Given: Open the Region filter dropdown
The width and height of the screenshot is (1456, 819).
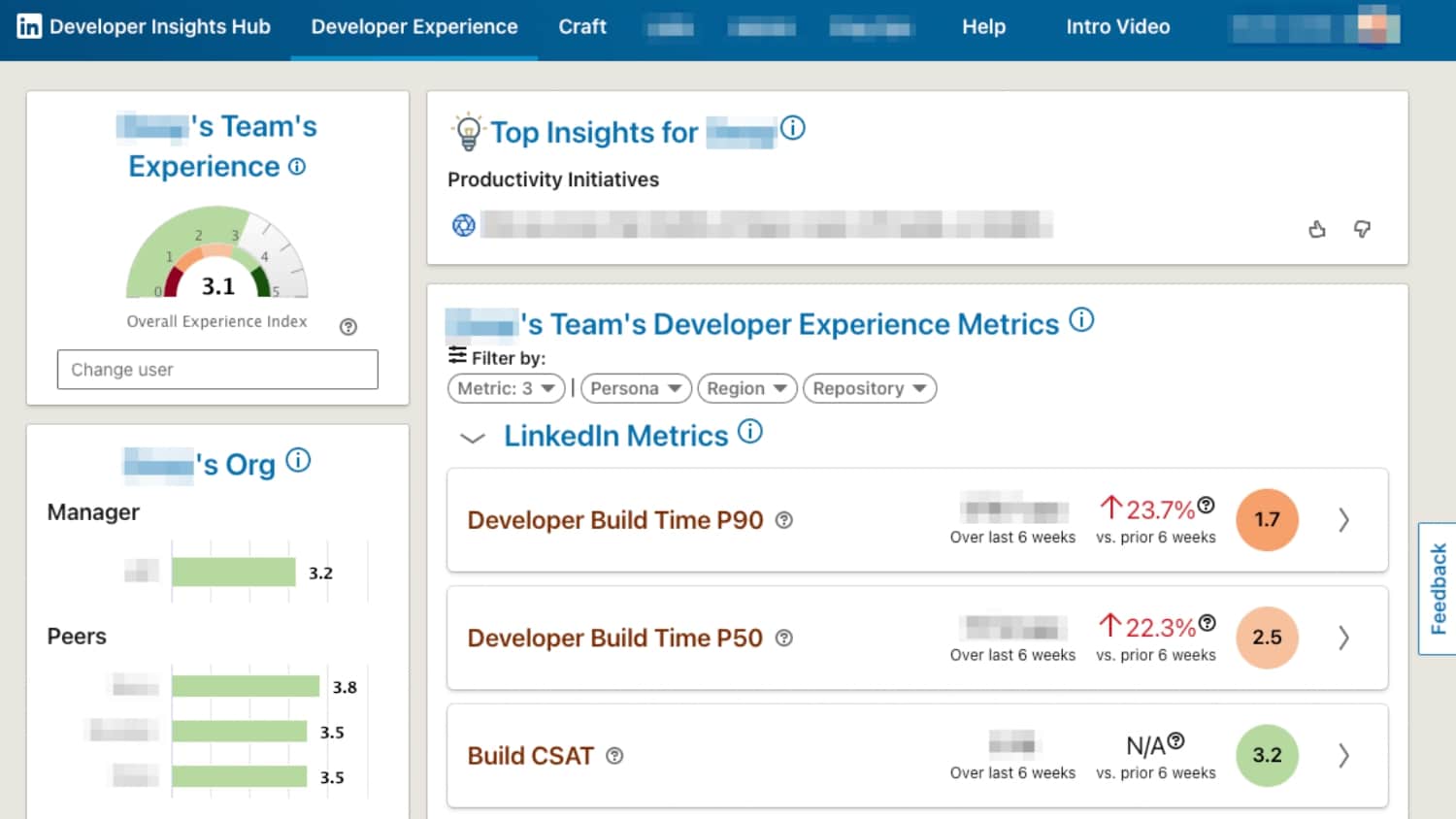Looking at the screenshot, I should click(746, 388).
